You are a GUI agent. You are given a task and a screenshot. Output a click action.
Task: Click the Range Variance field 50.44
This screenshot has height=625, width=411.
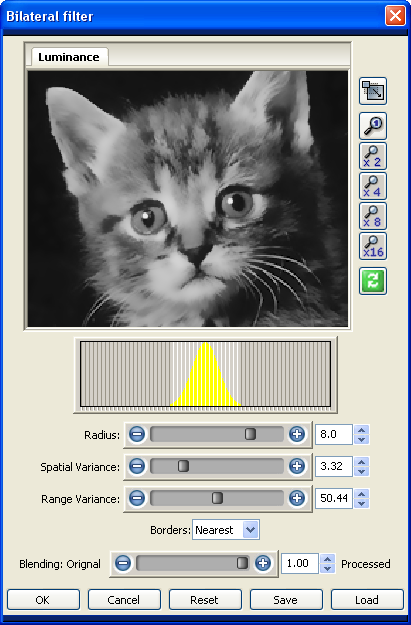[334, 498]
